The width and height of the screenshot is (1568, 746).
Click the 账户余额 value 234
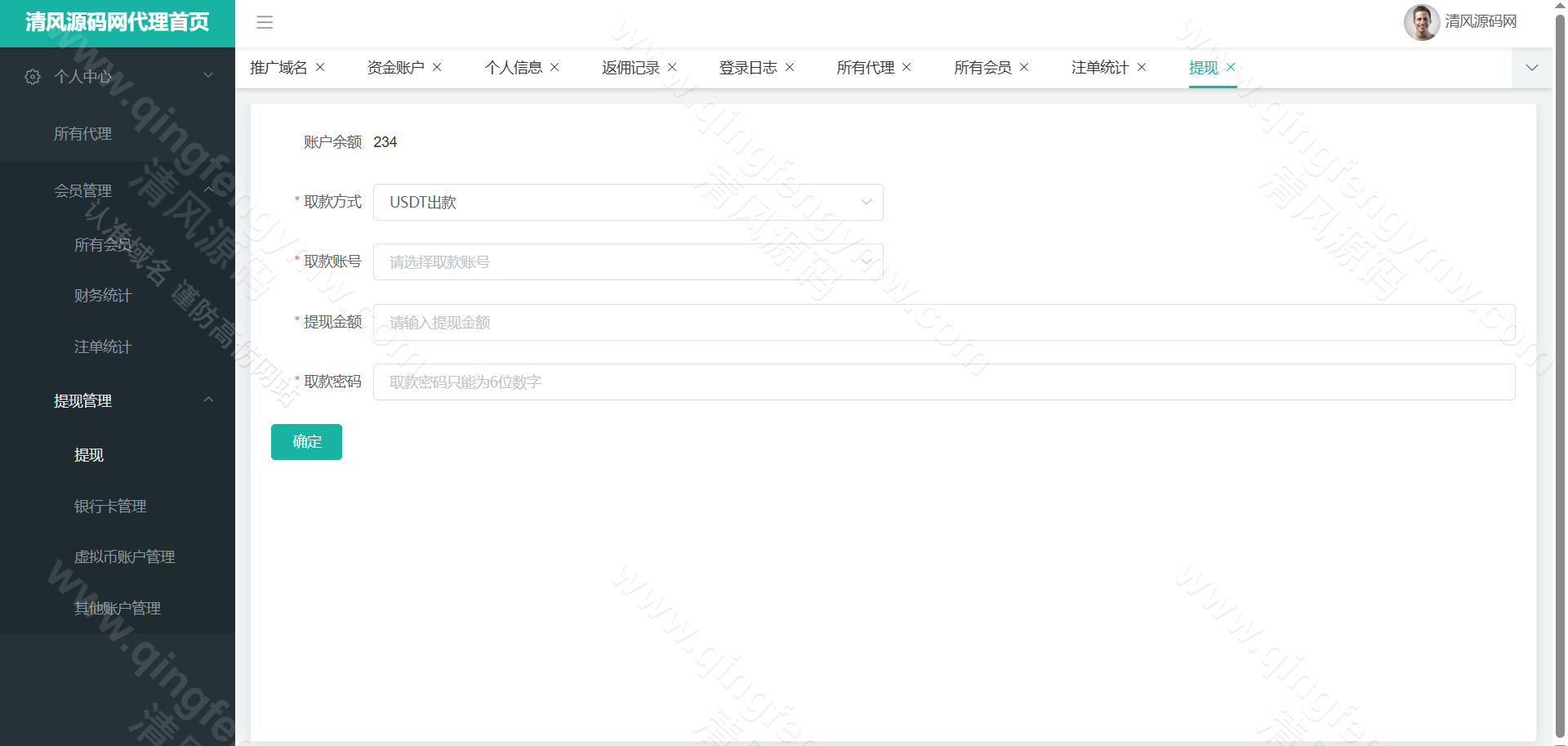coord(385,142)
